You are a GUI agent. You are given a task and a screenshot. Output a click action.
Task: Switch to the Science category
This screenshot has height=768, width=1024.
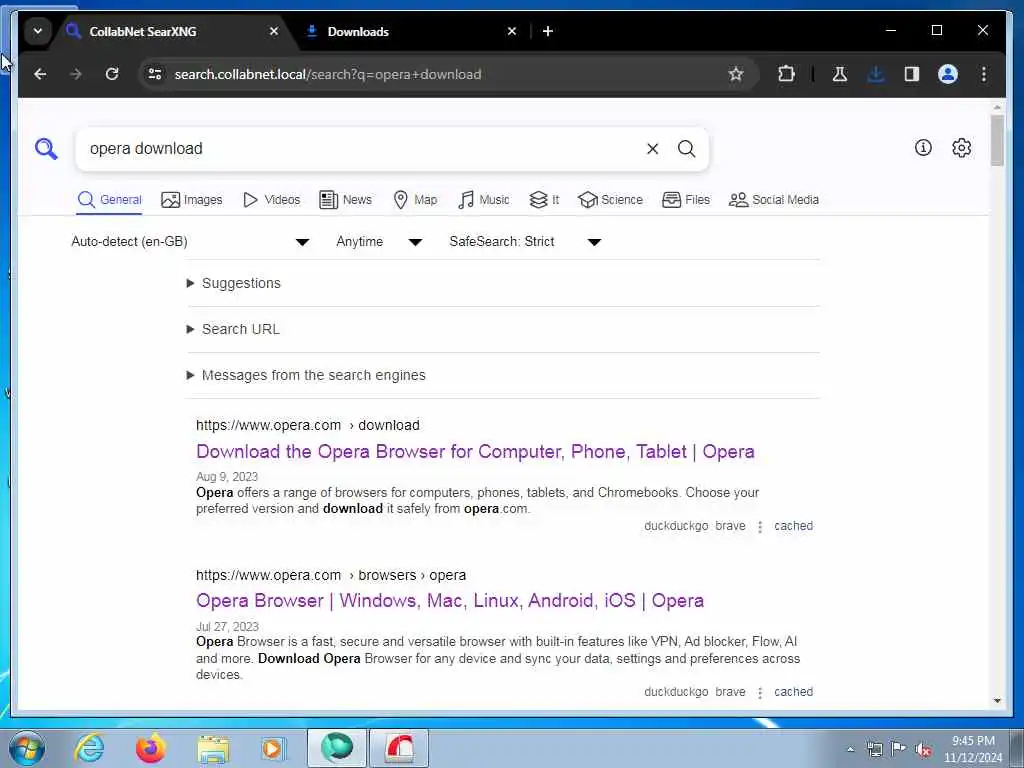point(611,200)
